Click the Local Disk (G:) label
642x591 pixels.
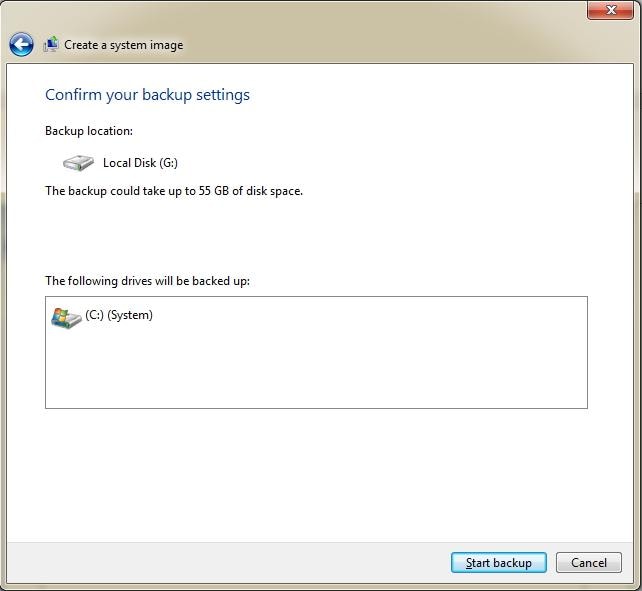pyautogui.click(x=140, y=163)
